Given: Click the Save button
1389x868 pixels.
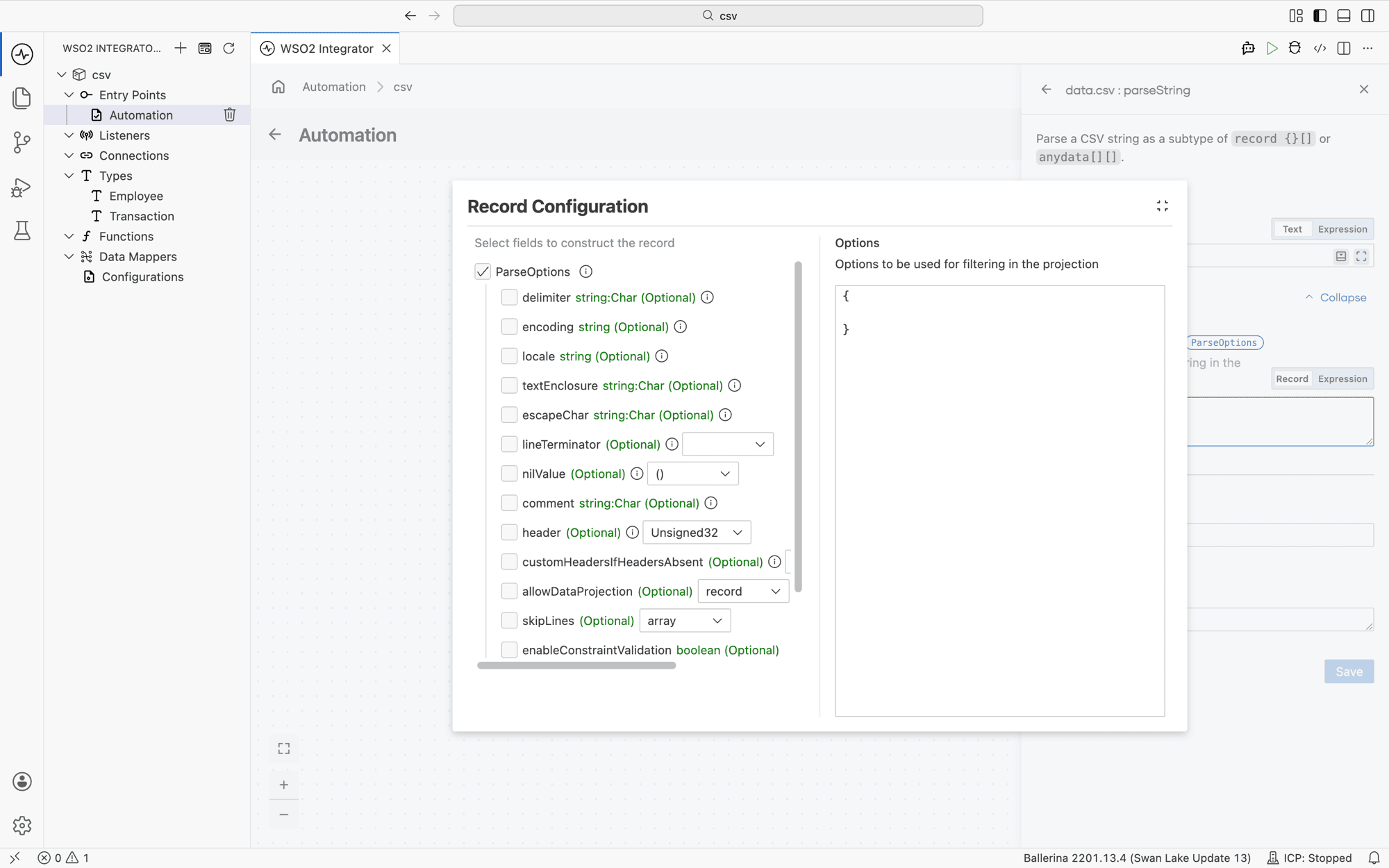Looking at the screenshot, I should point(1349,671).
